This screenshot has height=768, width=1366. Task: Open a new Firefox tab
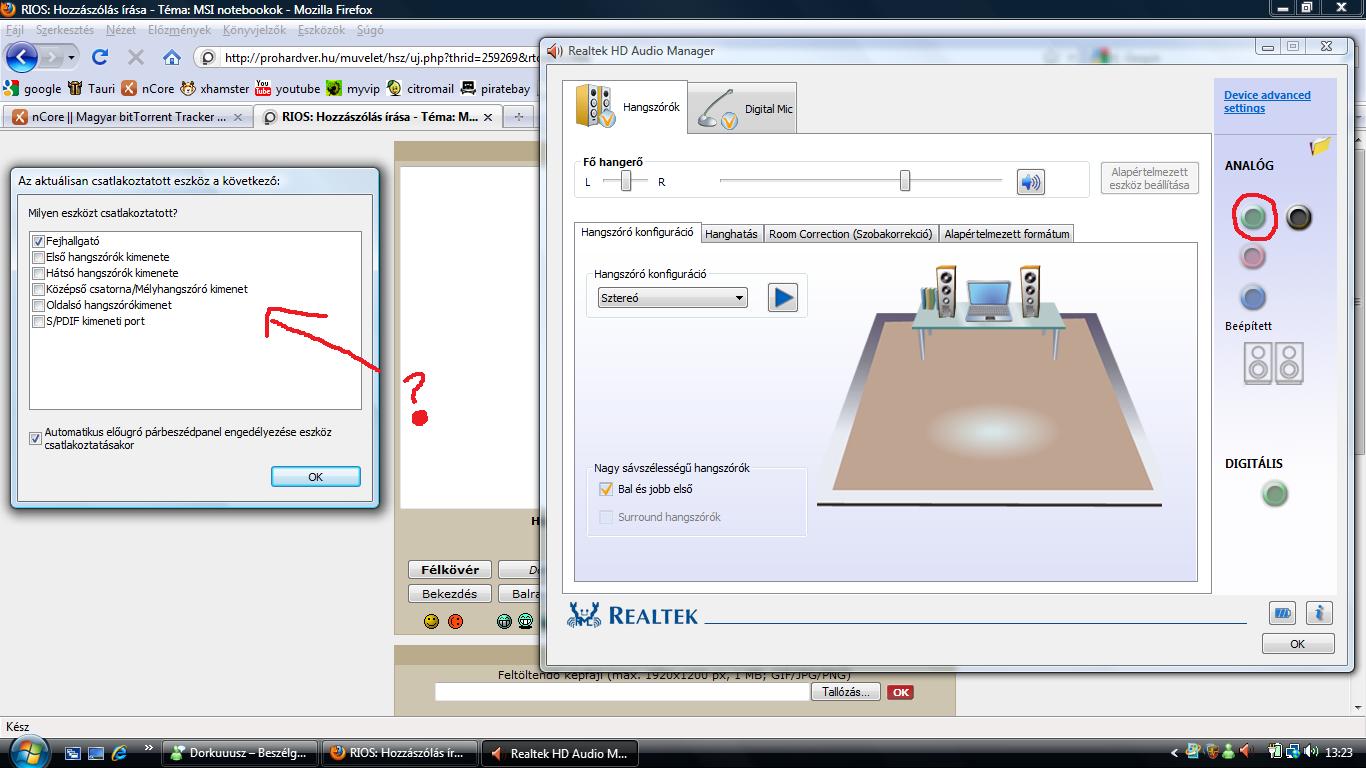pyautogui.click(x=518, y=117)
